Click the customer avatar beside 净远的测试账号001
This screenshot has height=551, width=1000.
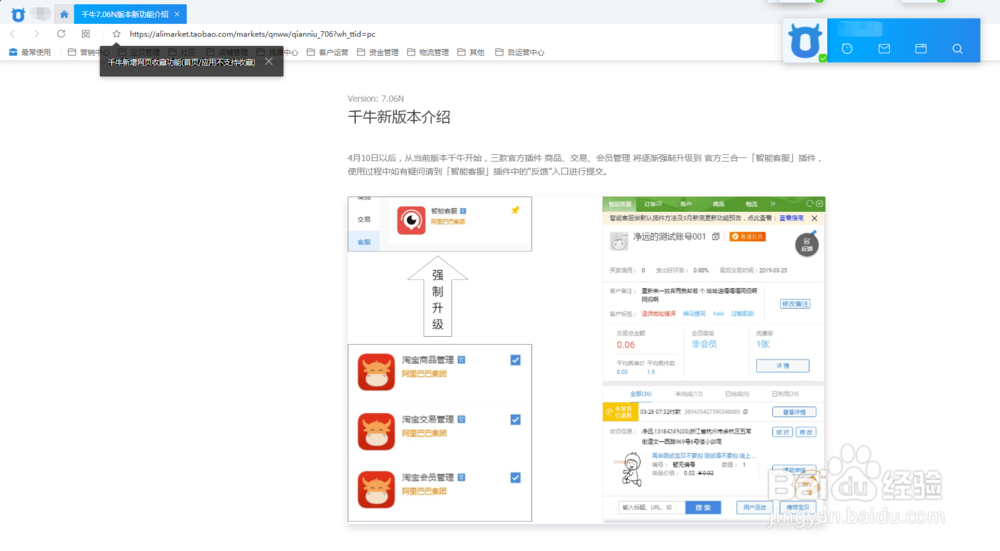[619, 241]
